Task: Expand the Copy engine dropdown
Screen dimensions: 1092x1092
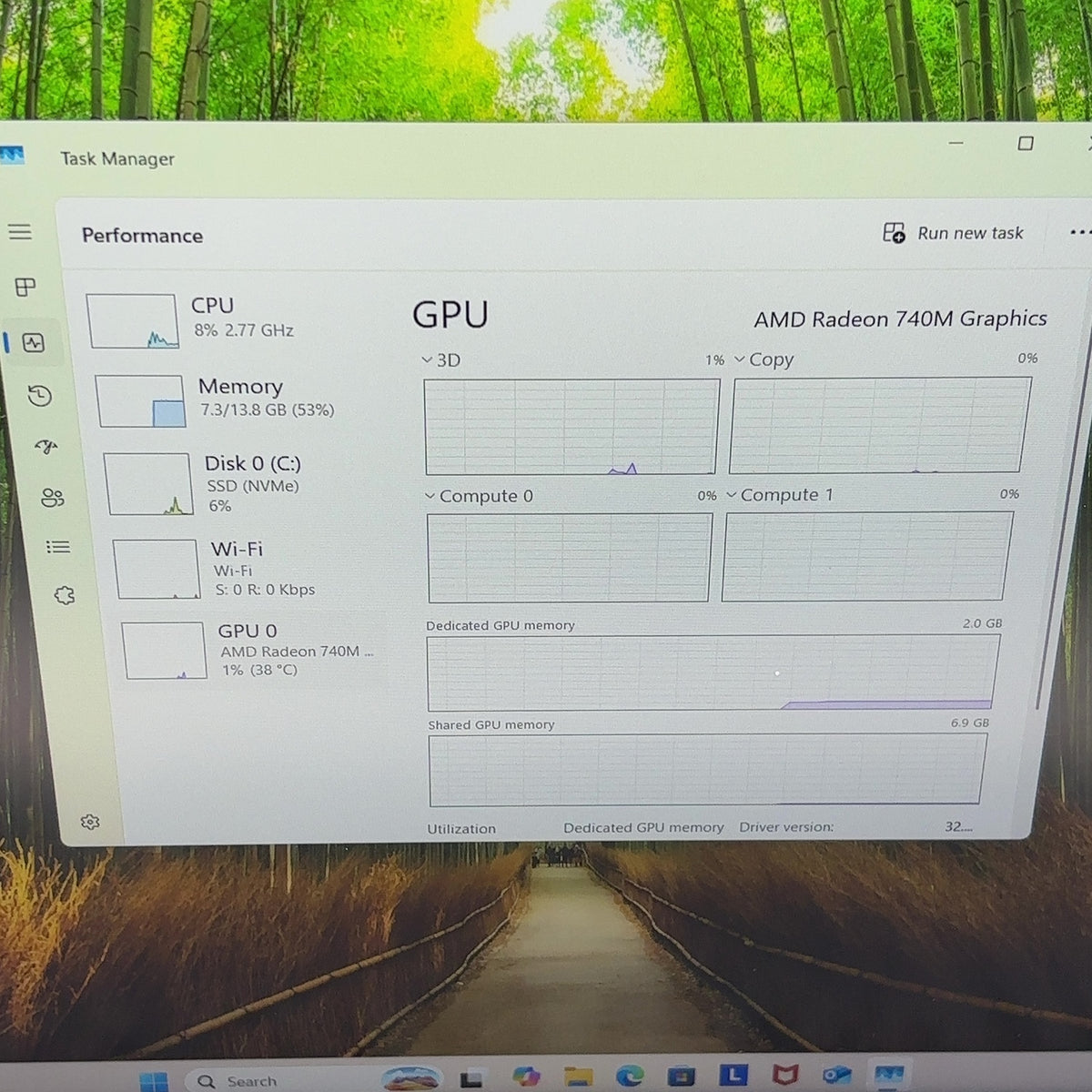Action: [764, 359]
